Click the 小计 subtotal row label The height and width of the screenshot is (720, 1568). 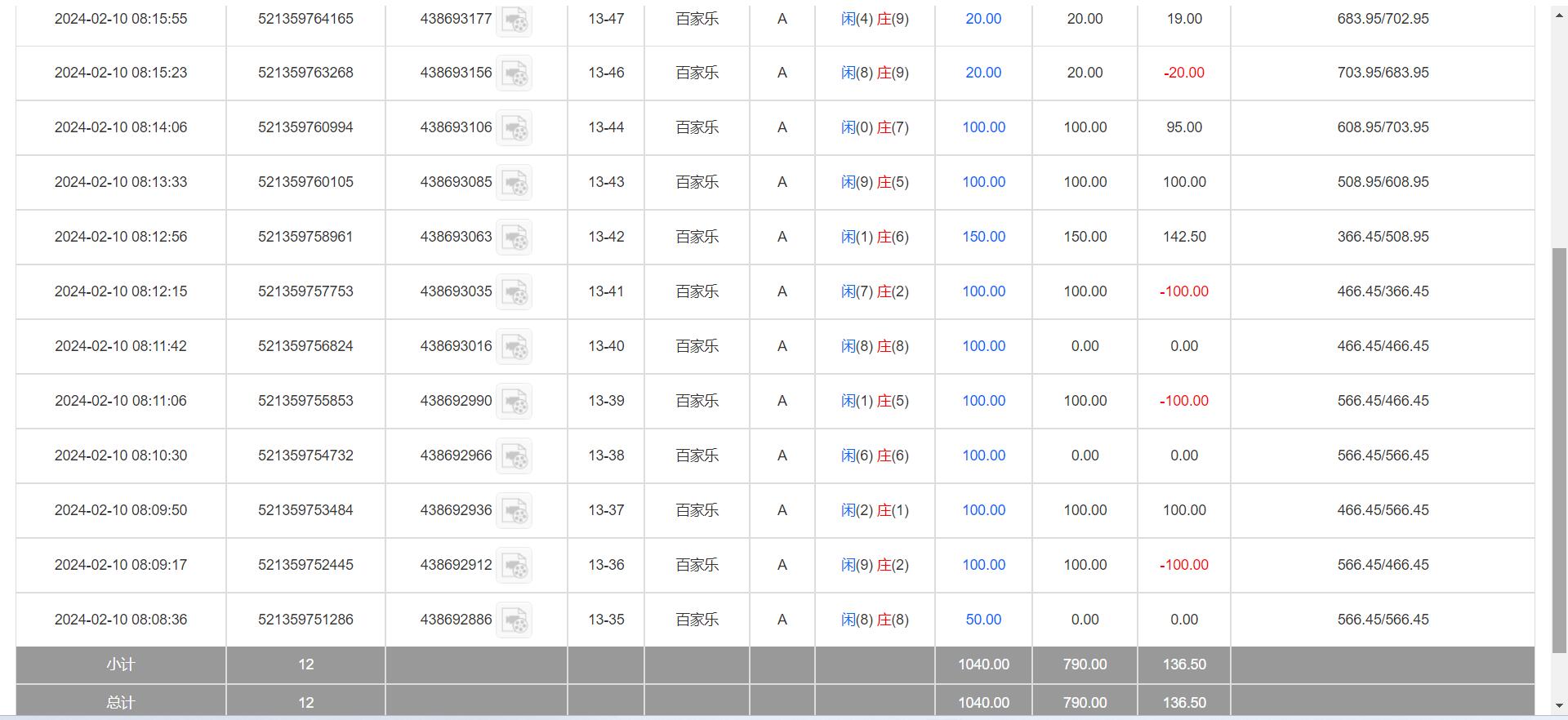[x=120, y=664]
